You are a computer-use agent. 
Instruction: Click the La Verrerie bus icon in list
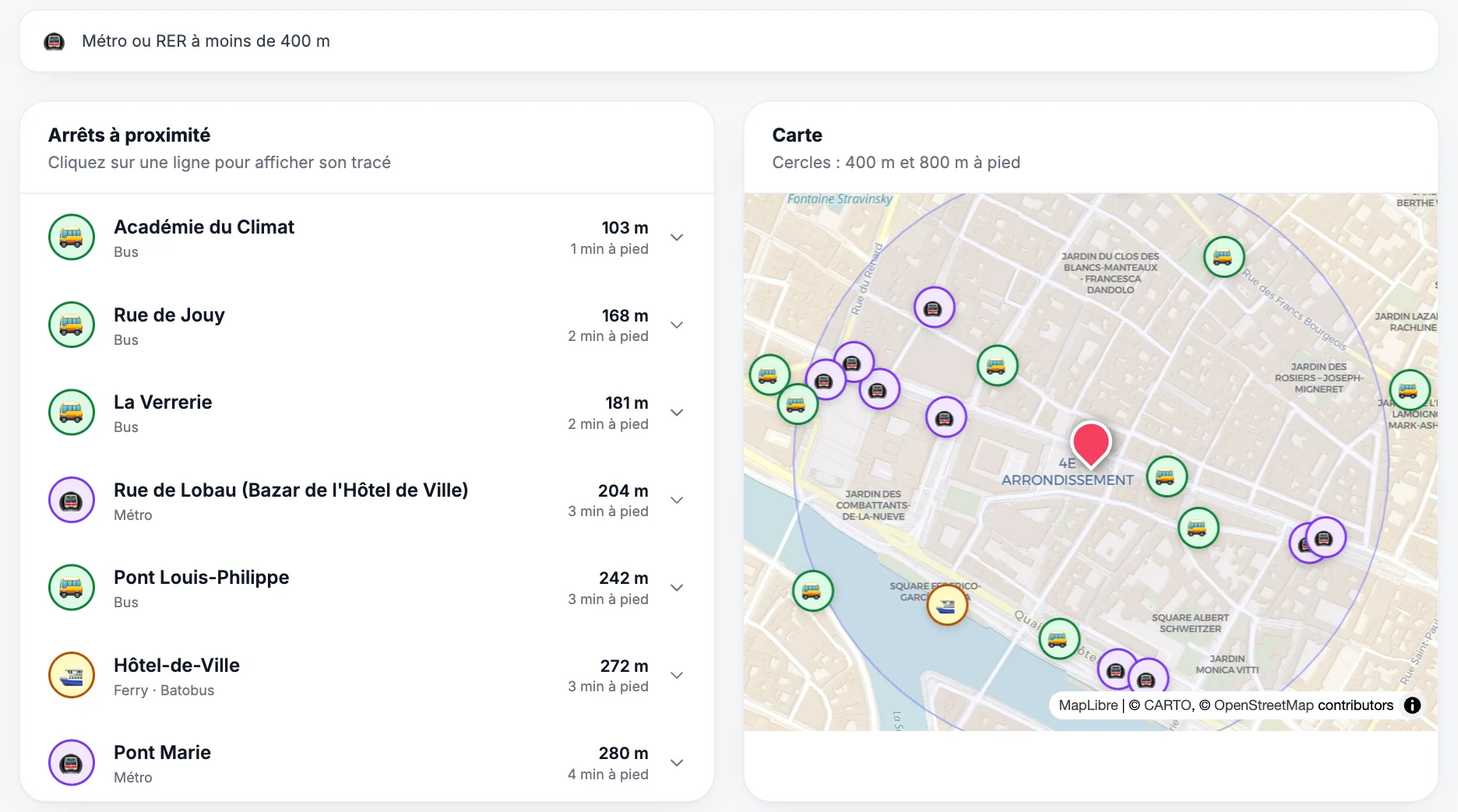(72, 413)
